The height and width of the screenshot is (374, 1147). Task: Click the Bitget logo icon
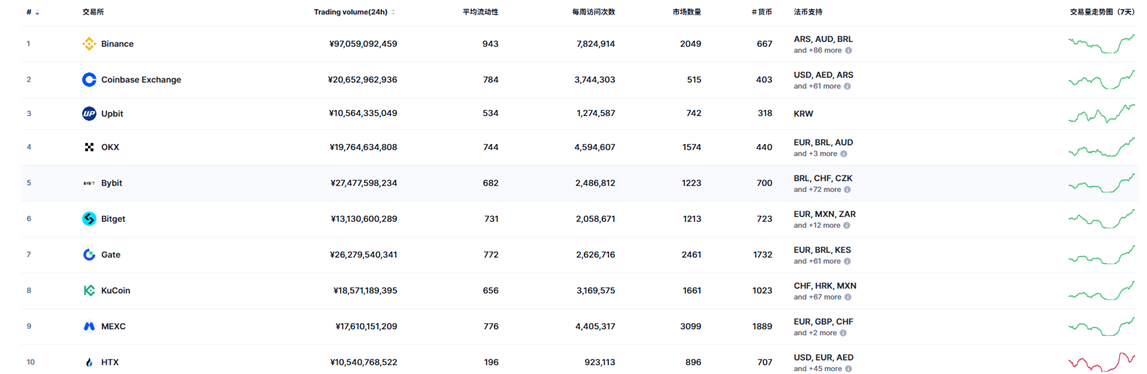(89, 219)
